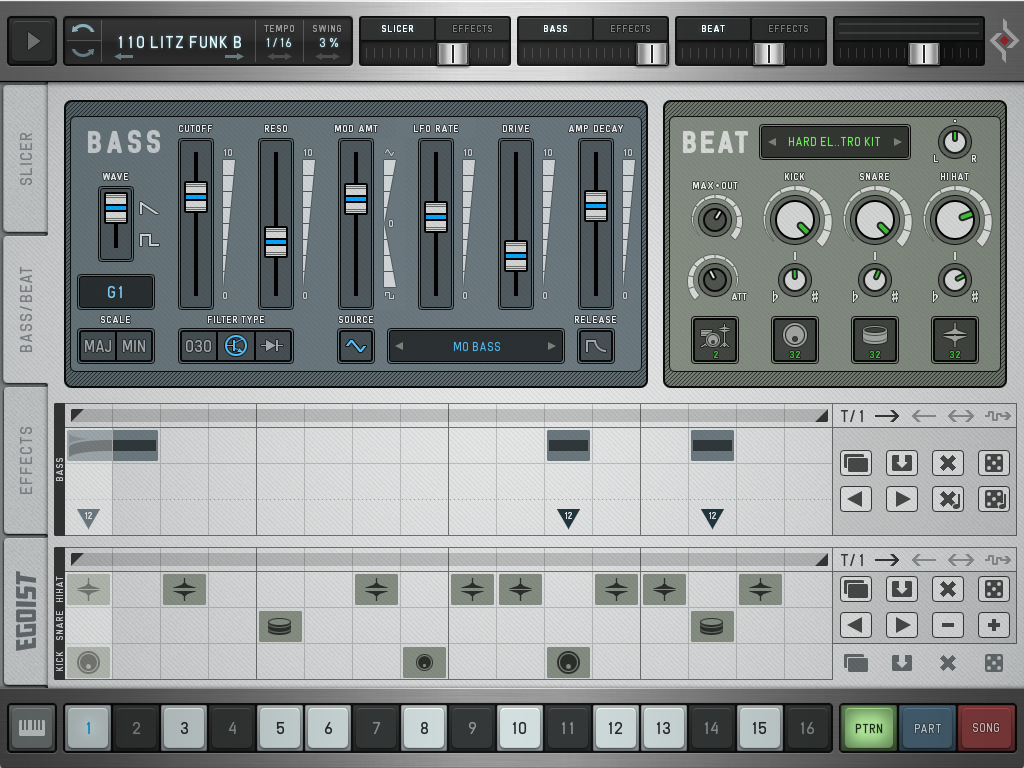Select the MIN scale

tap(134, 346)
